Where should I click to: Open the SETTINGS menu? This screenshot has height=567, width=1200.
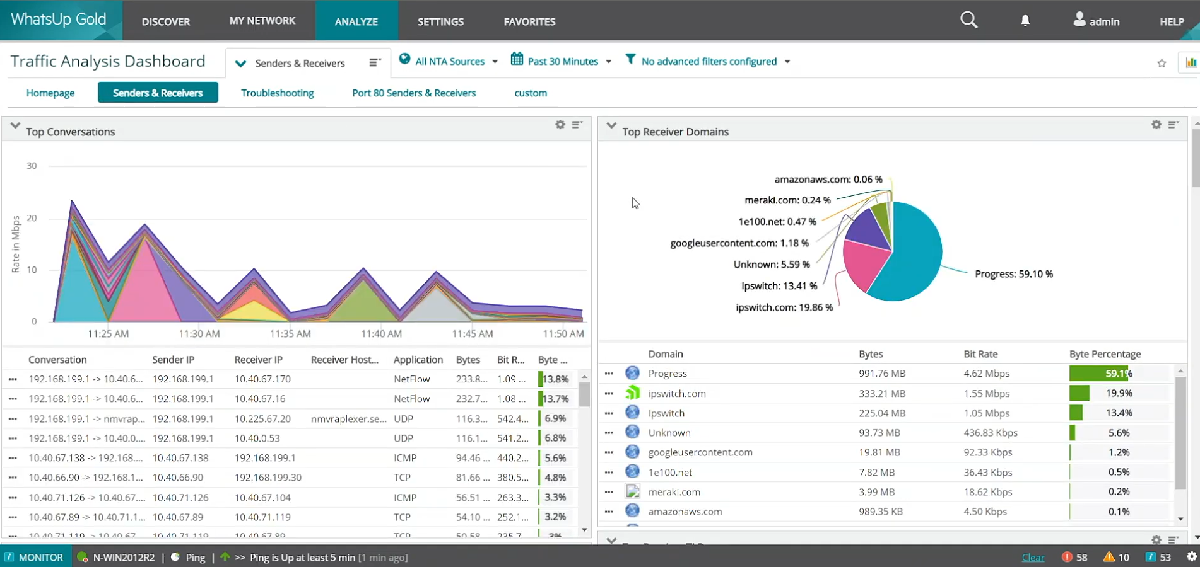441,21
